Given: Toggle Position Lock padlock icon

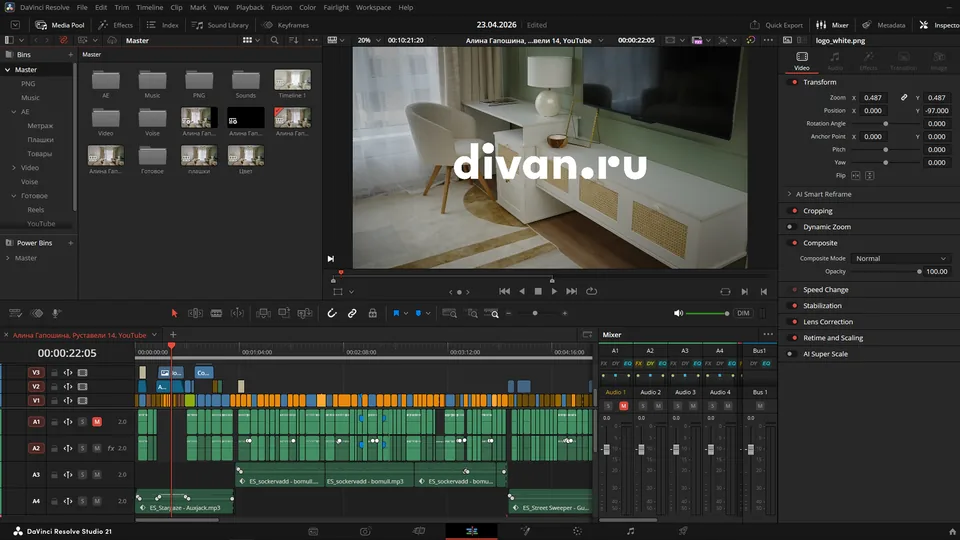Looking at the screenshot, I should [372, 313].
